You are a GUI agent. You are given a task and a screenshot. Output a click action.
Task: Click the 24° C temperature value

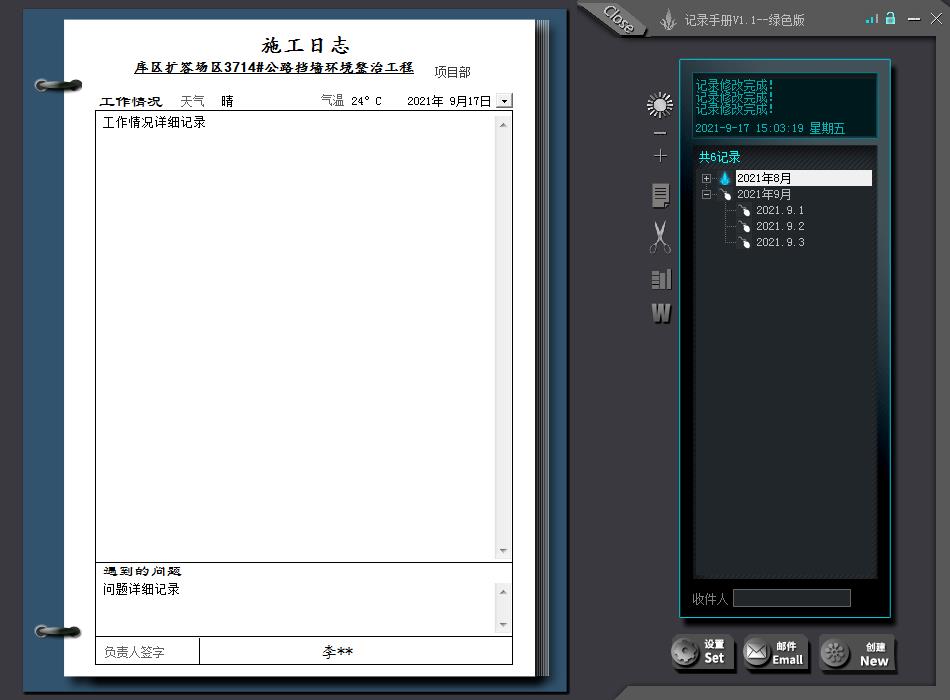point(367,101)
